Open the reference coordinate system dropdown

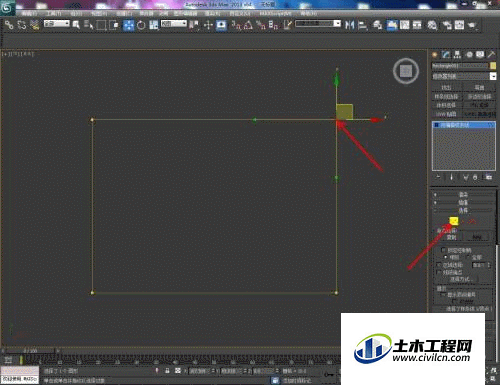174,24
